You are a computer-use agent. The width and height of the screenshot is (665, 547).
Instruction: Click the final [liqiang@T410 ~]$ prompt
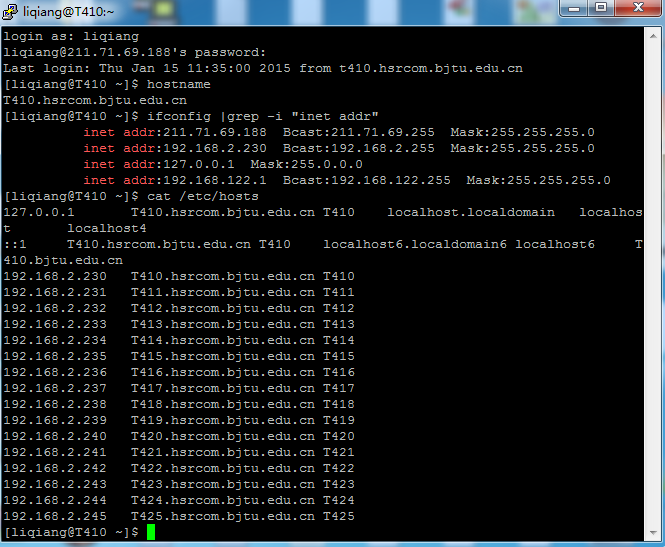click(x=71, y=533)
